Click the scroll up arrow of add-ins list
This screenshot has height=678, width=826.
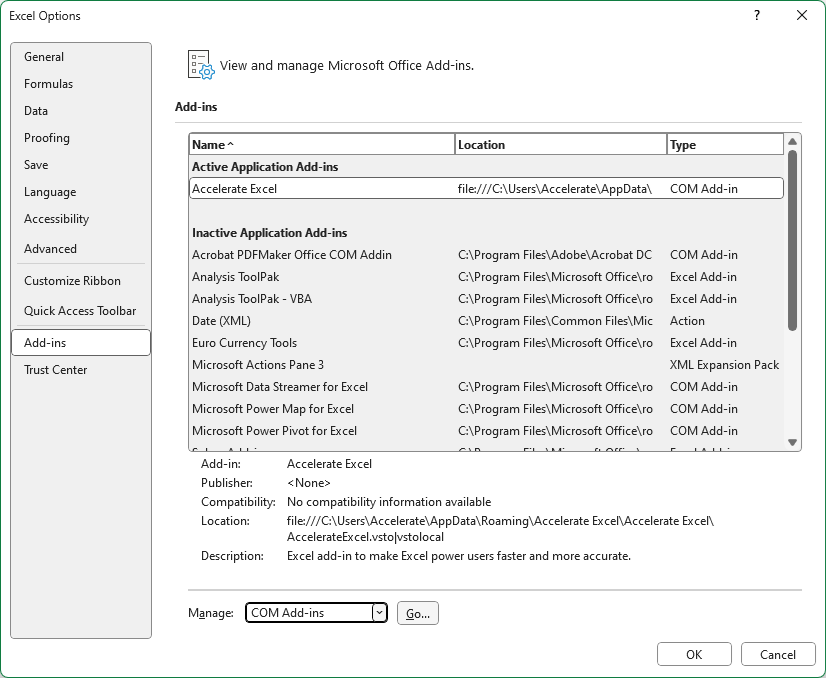tap(792, 142)
